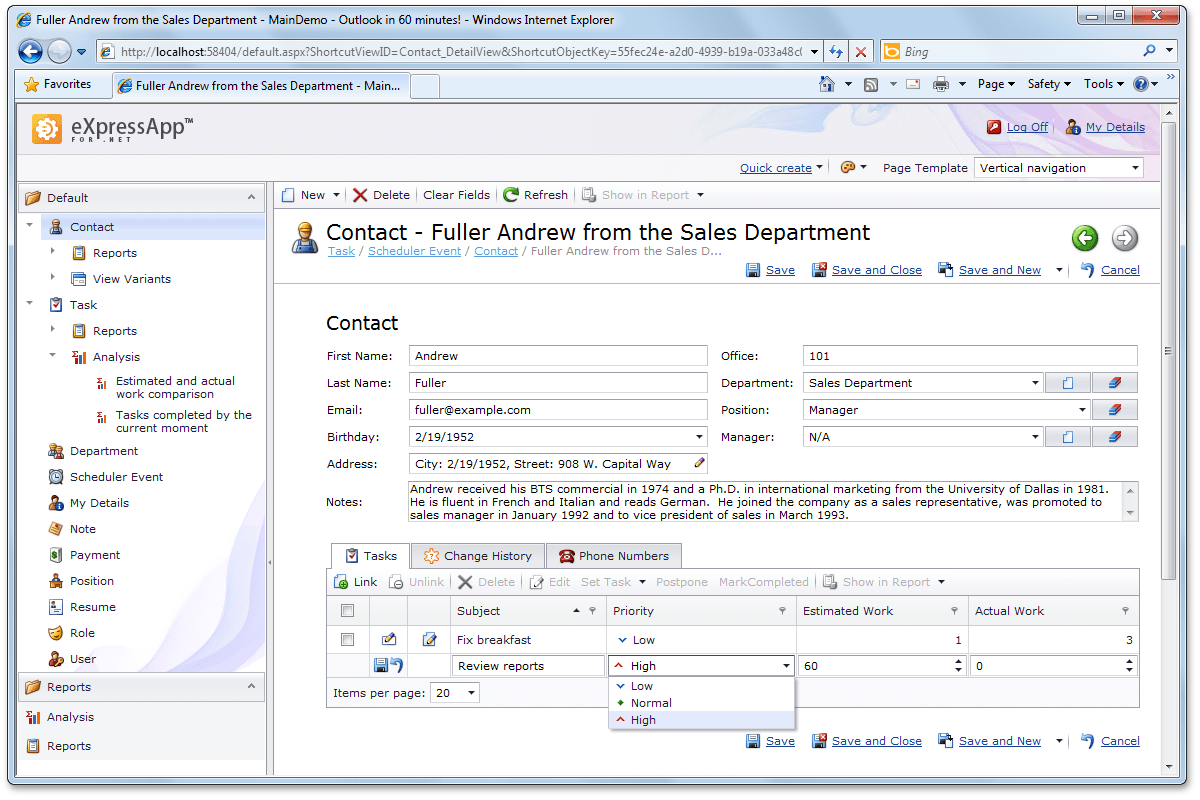Click into the Email input field
Screen dimensions: 1200x800
(558, 410)
